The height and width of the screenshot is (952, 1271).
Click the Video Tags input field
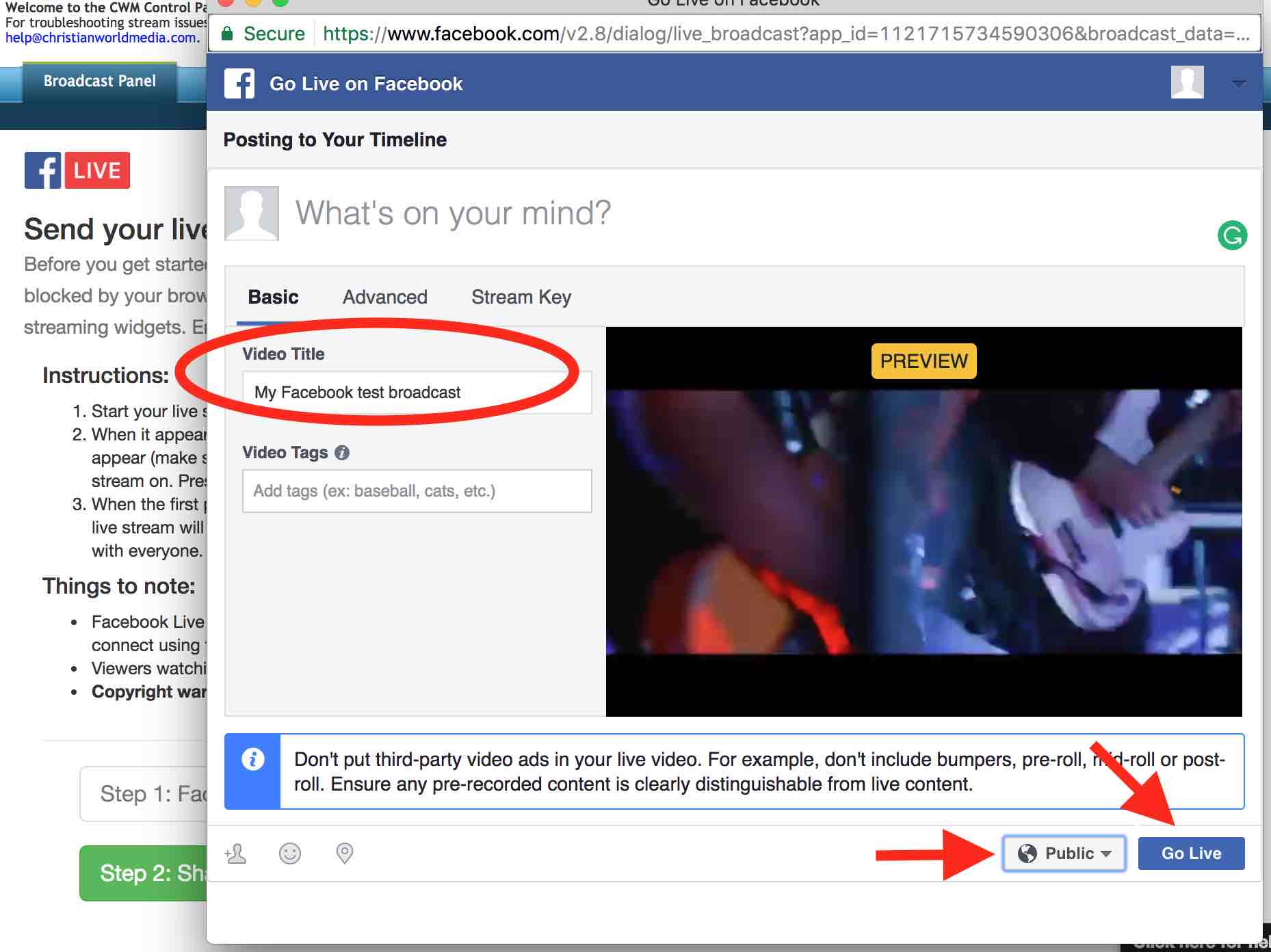[x=417, y=490]
